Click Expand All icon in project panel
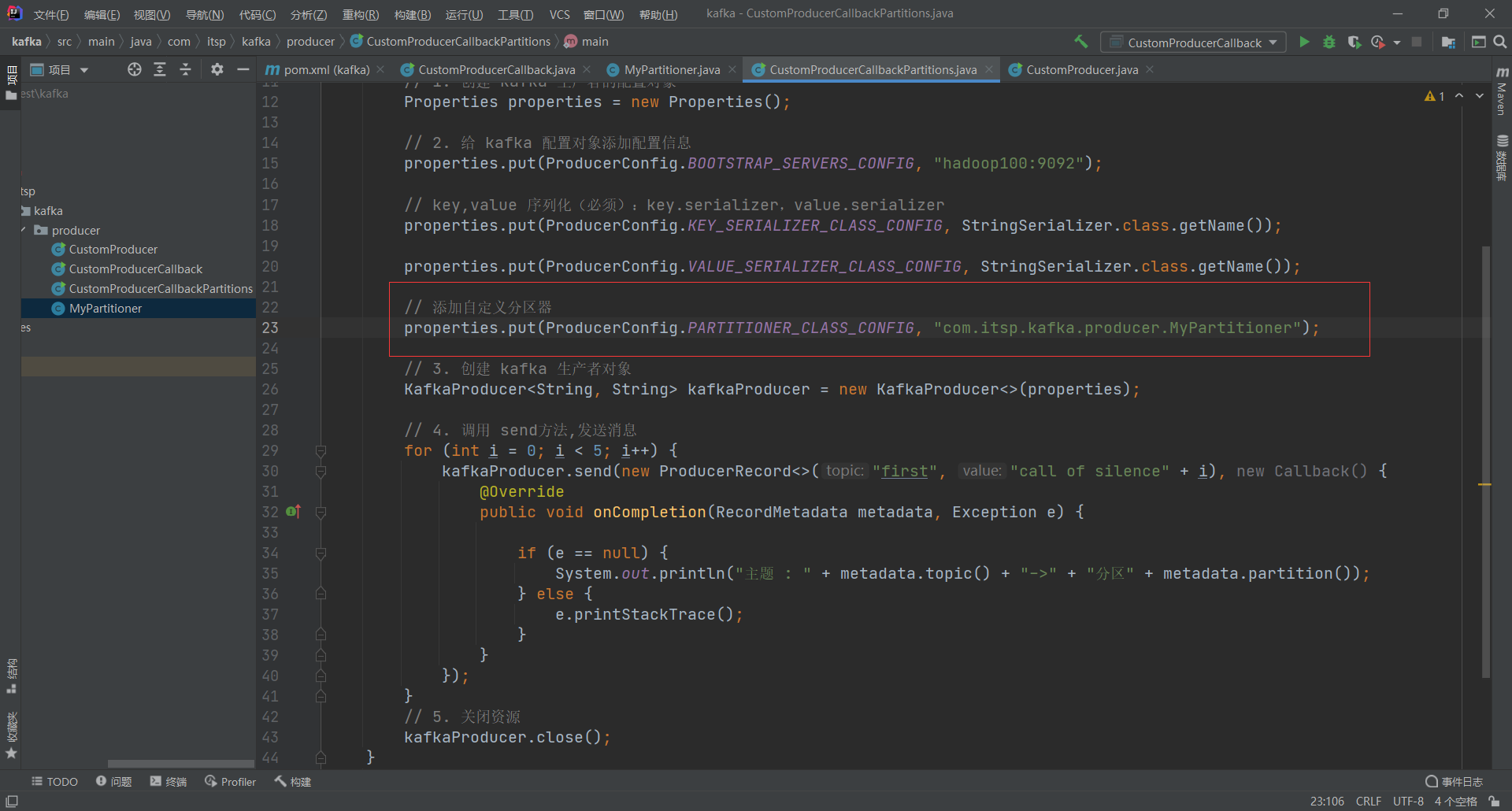This screenshot has width=1512, height=811. 160,69
